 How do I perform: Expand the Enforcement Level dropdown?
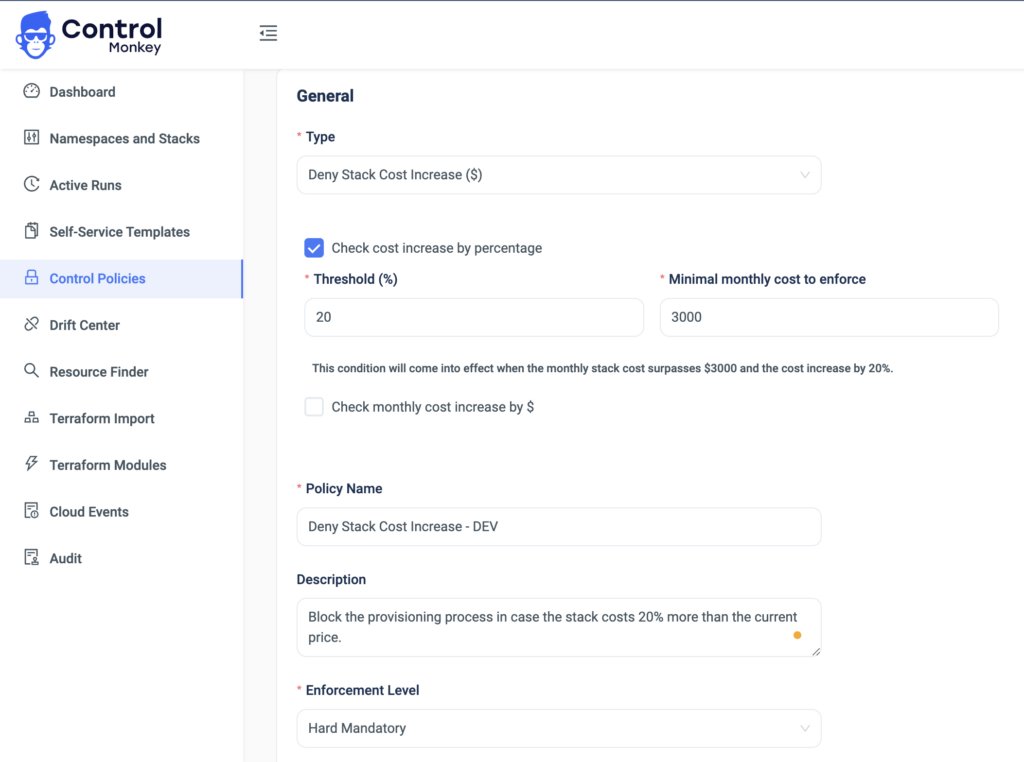coord(559,728)
